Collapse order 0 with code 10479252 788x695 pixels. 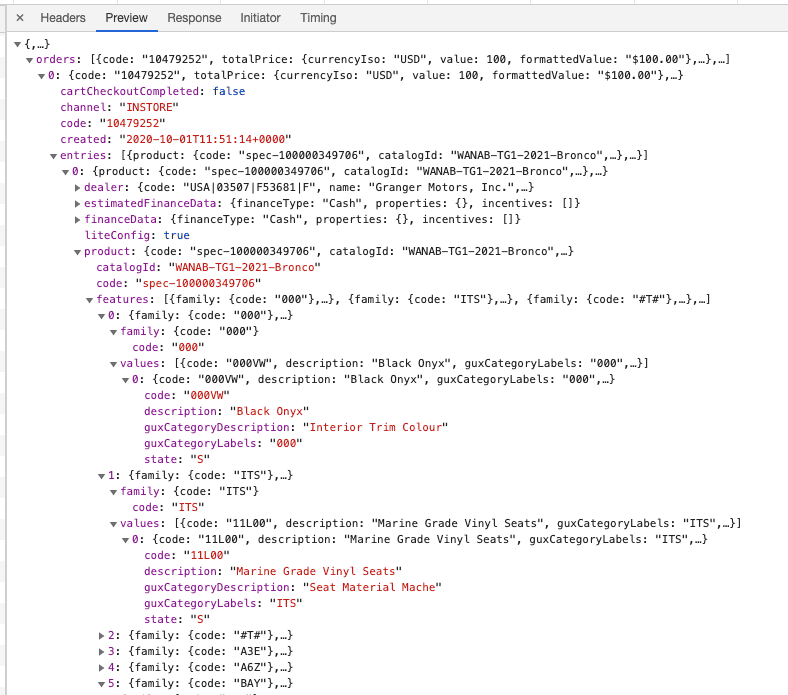42,76
